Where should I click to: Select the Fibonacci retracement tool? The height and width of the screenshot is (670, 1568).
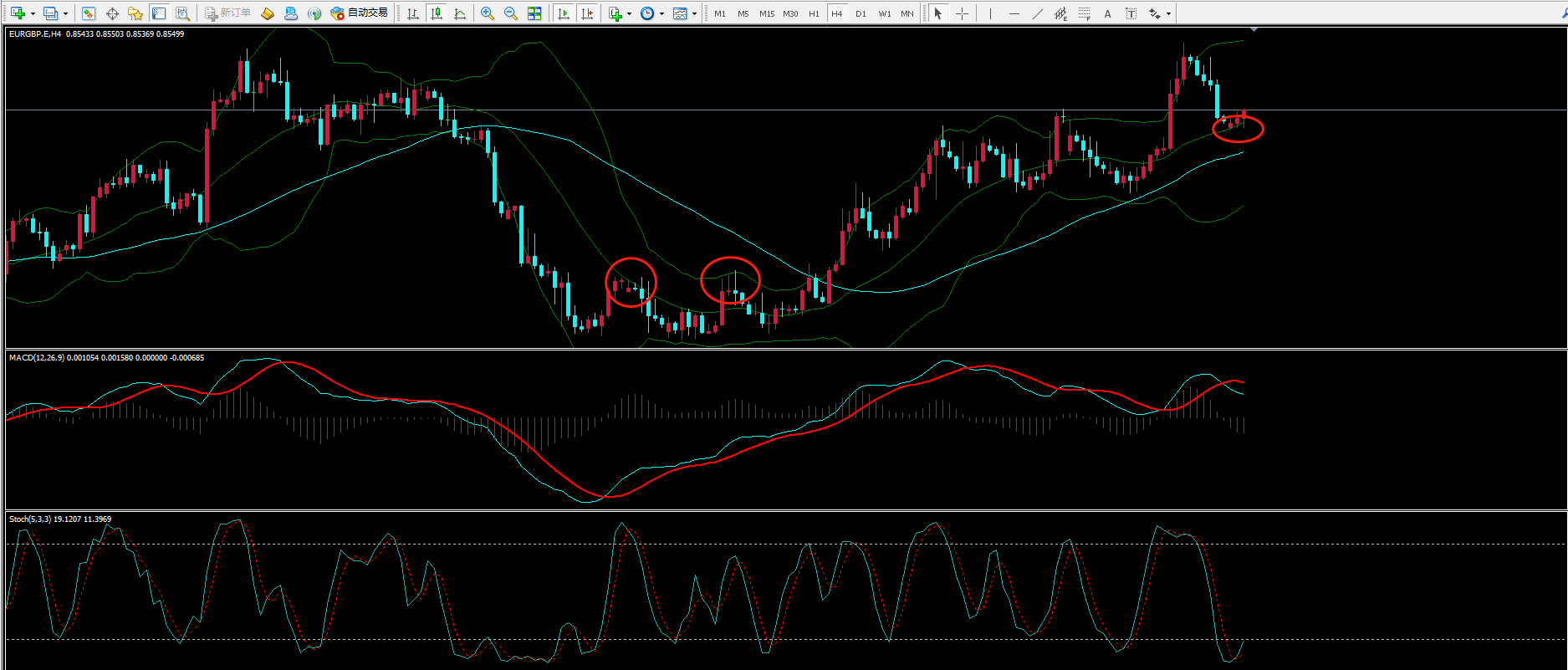tap(1084, 13)
